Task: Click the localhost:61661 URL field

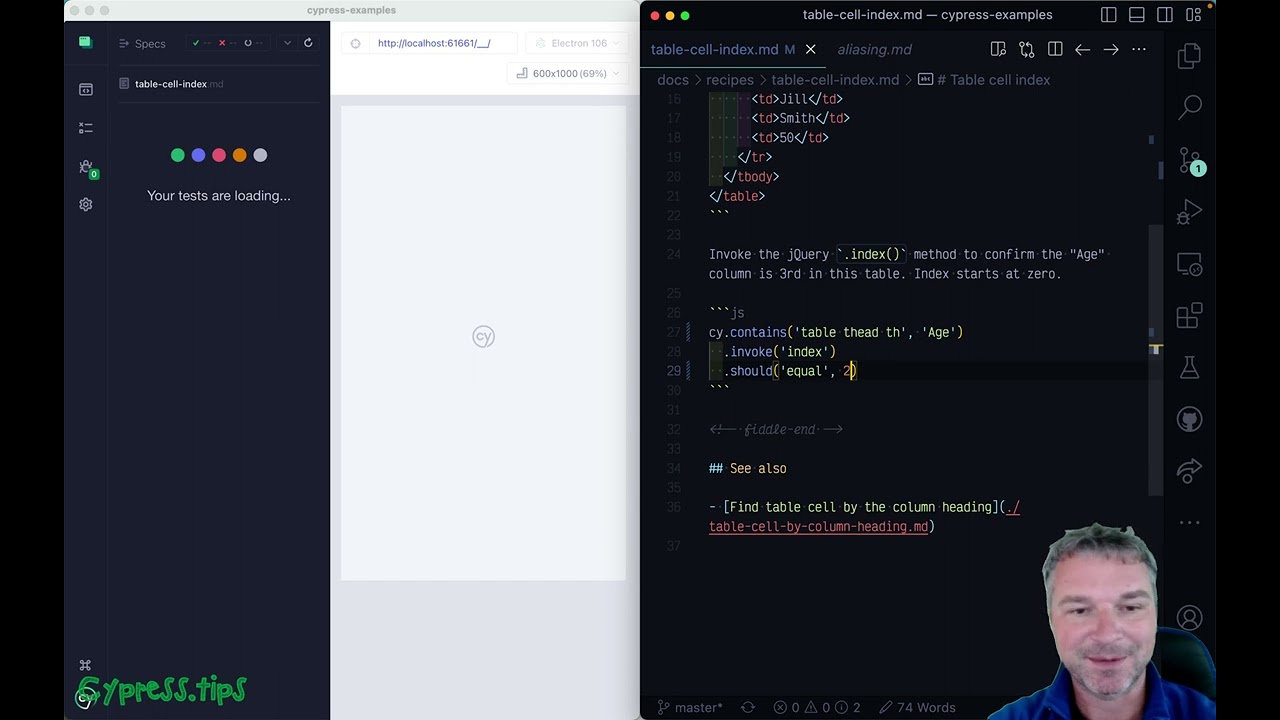Action: (434, 44)
